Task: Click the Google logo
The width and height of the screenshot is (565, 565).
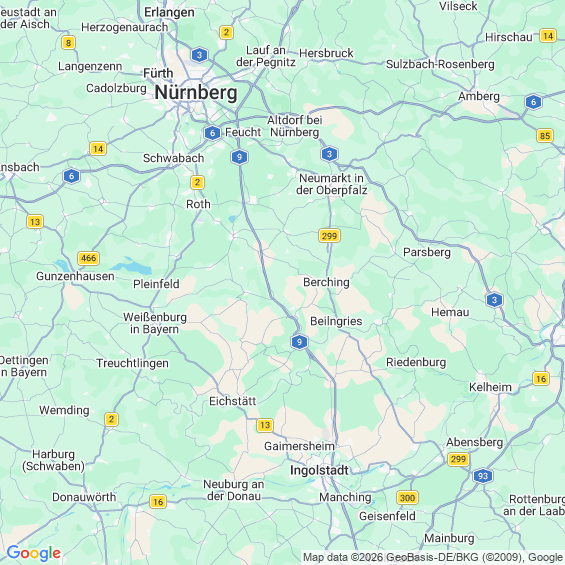Action: [34, 553]
